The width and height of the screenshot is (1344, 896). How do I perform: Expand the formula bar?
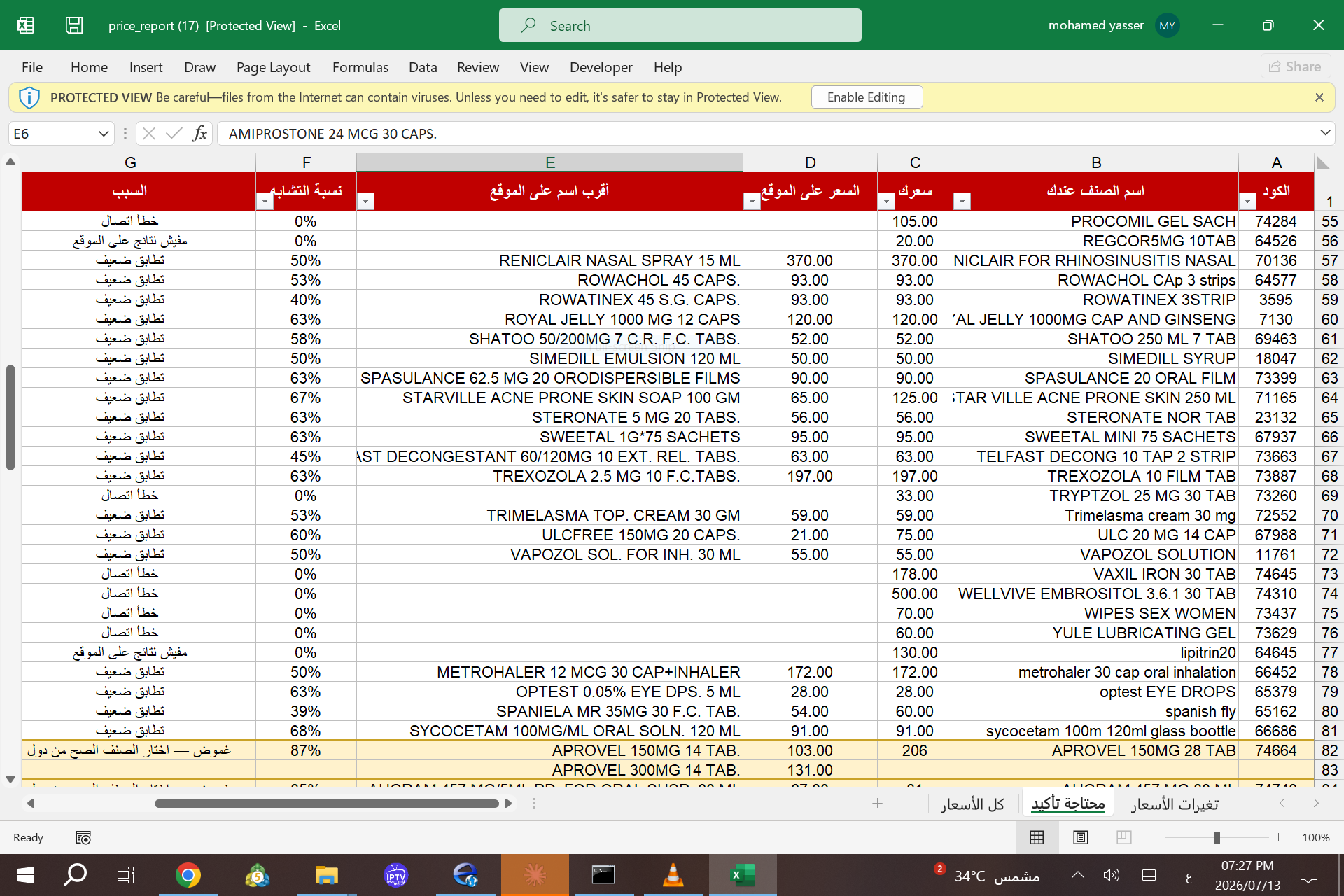click(1325, 133)
